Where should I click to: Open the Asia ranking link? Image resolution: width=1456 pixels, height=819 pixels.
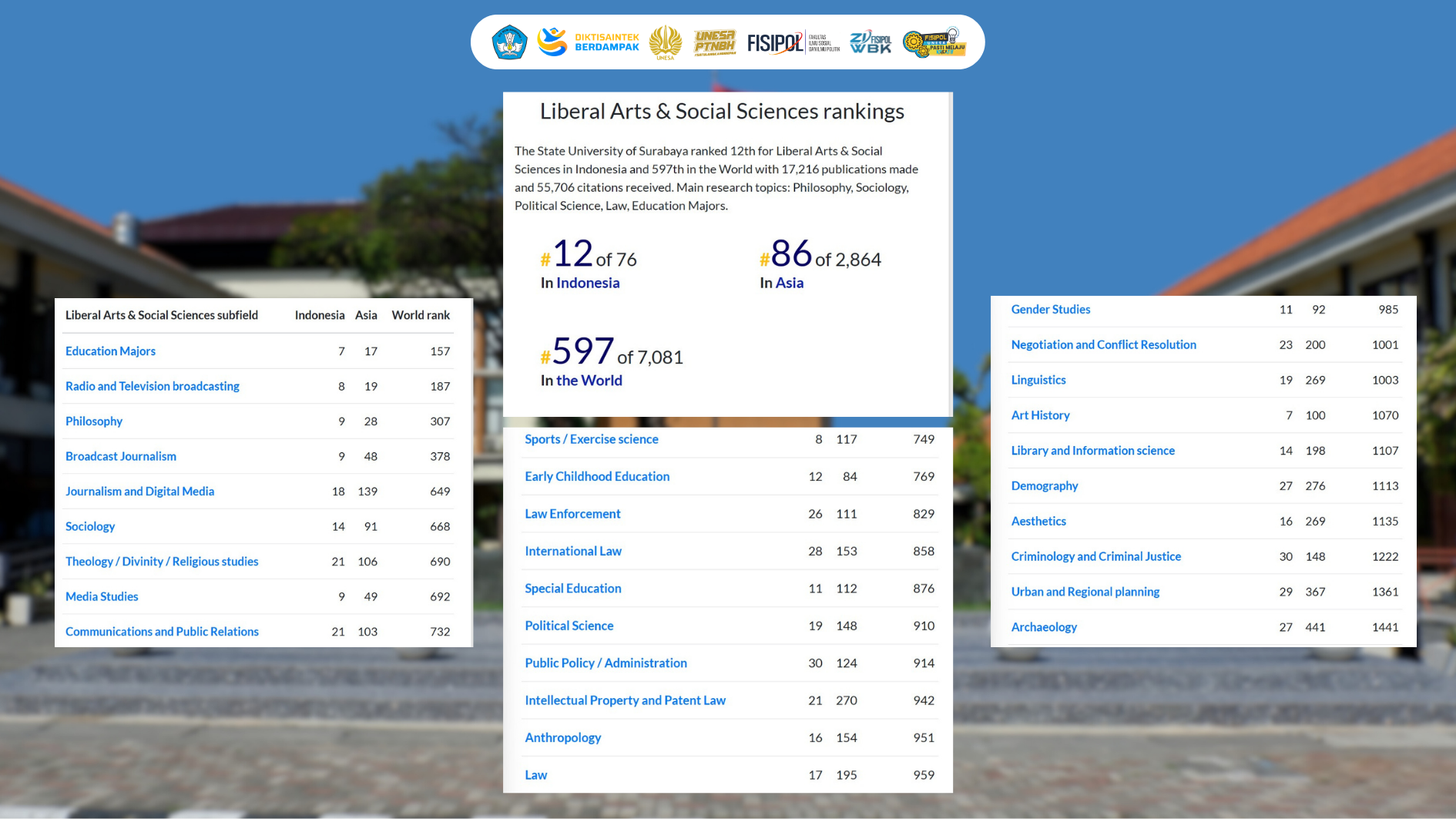(789, 283)
